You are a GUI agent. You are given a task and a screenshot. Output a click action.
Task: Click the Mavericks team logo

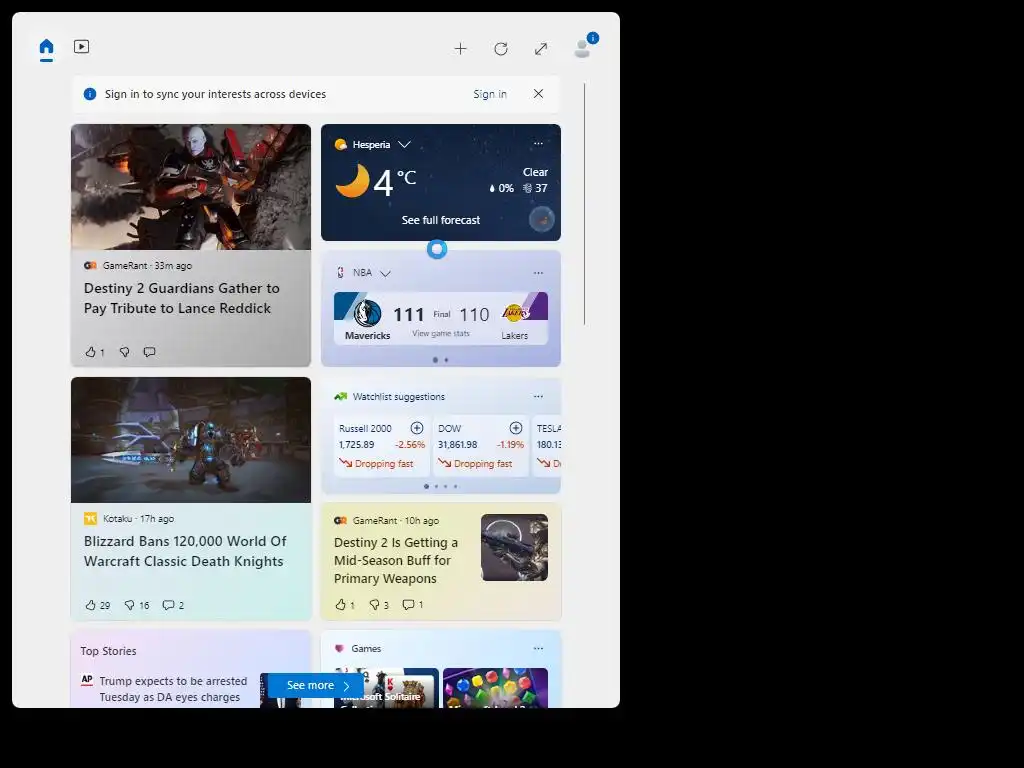367,313
